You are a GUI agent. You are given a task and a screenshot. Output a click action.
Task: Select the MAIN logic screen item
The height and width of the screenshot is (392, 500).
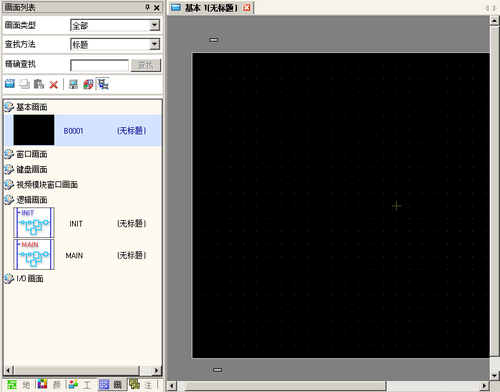(x=83, y=255)
